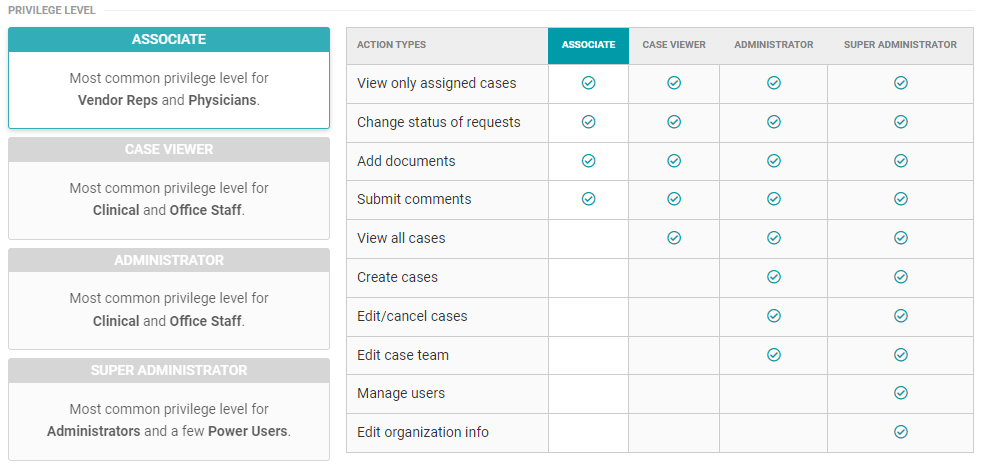Viewport: 986px width, 469px height.
Task: Click Super Administrator checkmark for Edit organization info
Action: 900,432
